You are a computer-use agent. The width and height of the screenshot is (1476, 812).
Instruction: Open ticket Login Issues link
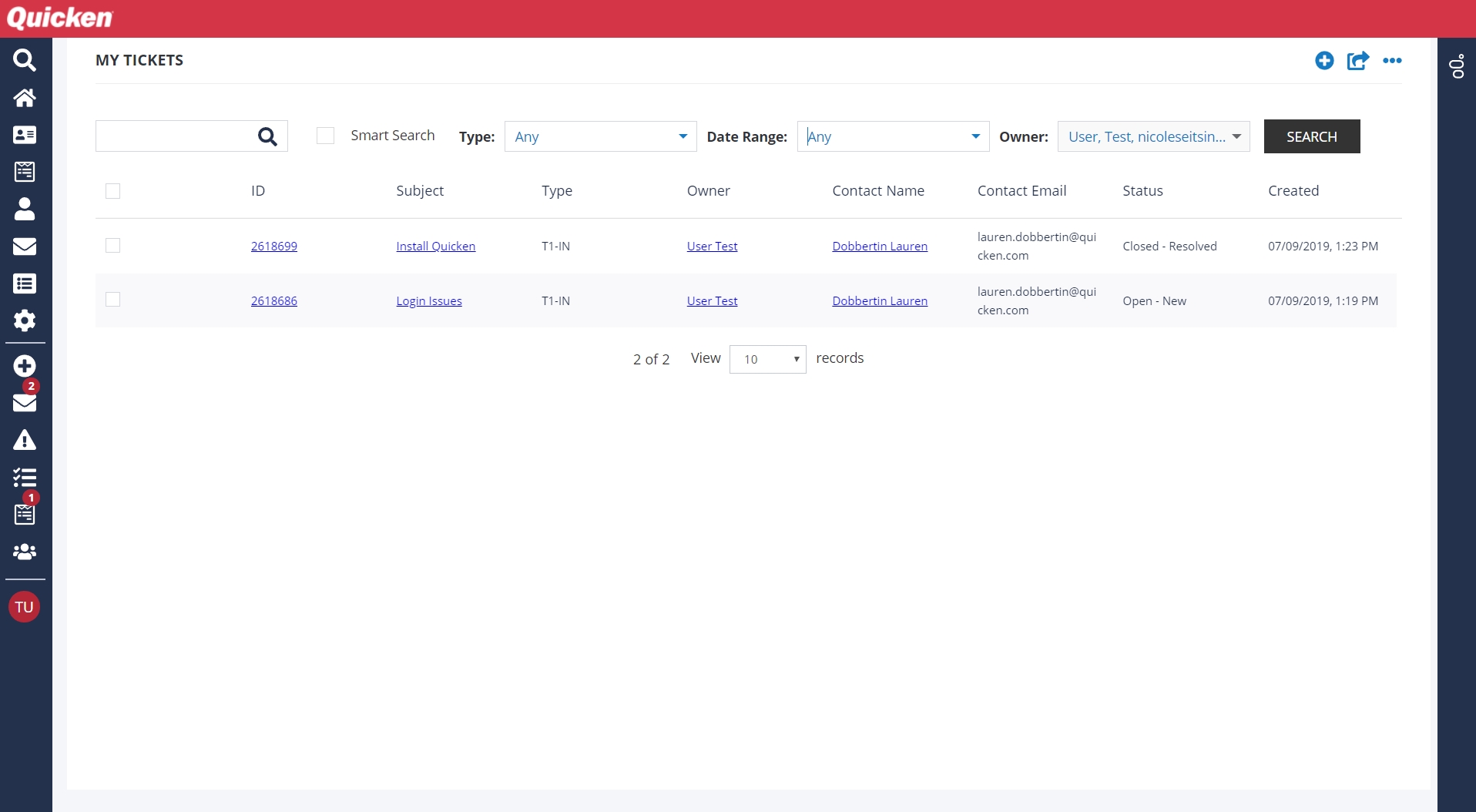428,301
